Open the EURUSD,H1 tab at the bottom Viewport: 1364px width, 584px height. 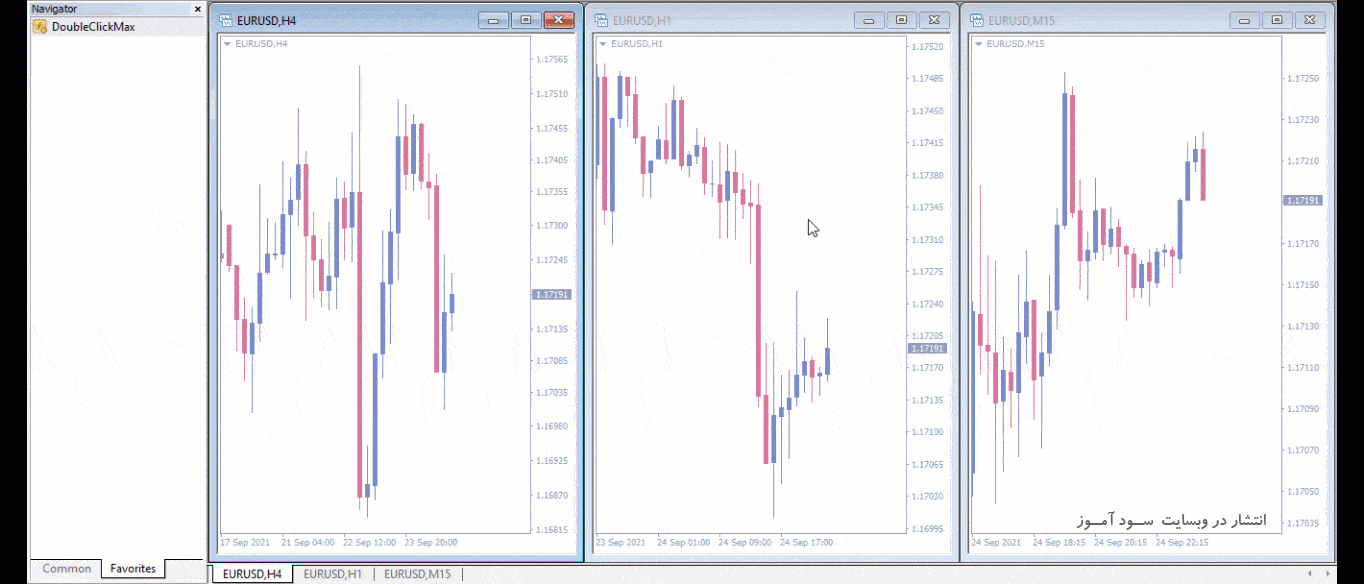click(333, 574)
